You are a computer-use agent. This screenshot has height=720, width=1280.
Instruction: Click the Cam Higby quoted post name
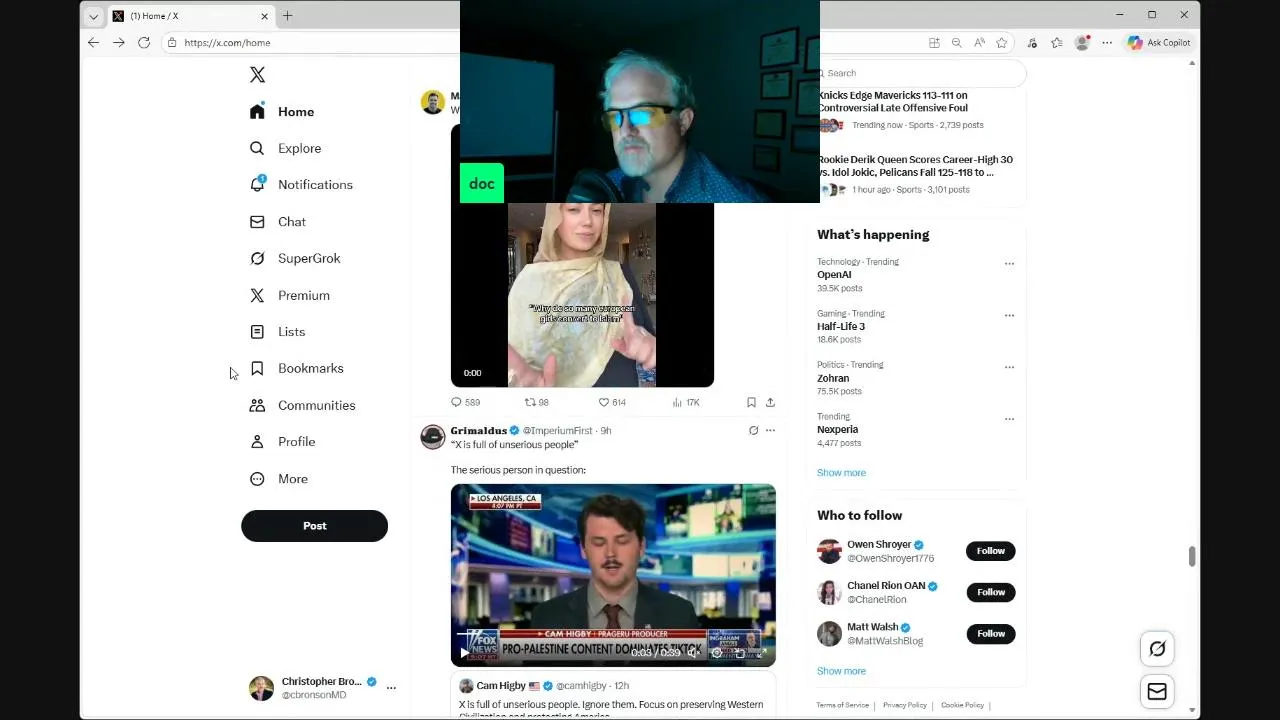click(x=501, y=686)
